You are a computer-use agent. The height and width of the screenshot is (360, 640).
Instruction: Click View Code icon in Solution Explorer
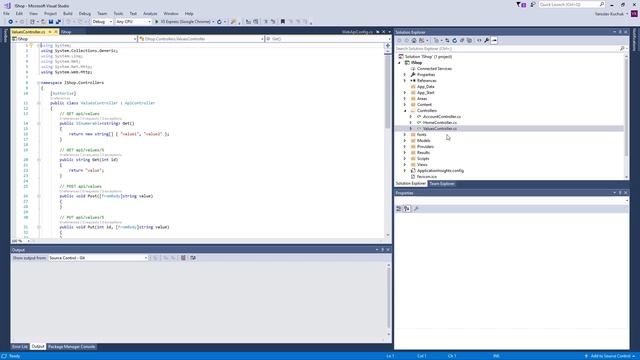point(479,40)
